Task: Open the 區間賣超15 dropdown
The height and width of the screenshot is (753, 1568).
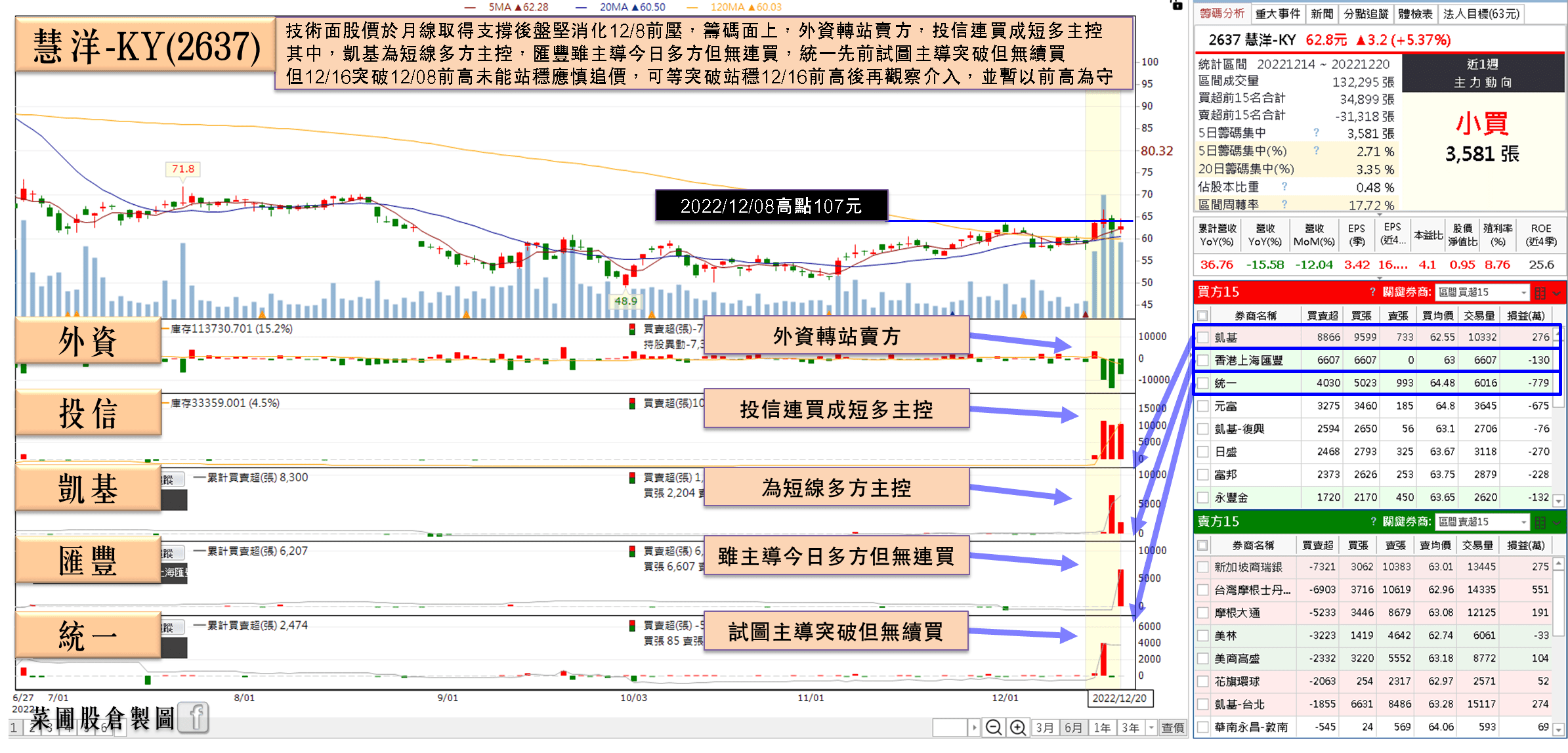Action: [x=1482, y=522]
